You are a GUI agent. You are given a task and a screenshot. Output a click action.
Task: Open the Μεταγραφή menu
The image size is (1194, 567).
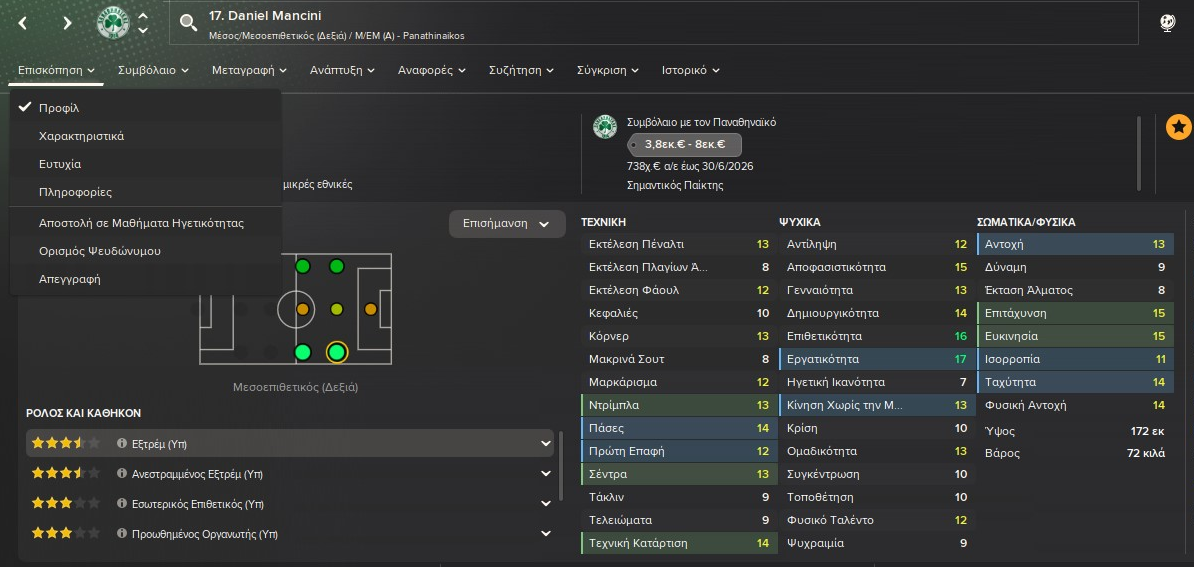coord(249,70)
